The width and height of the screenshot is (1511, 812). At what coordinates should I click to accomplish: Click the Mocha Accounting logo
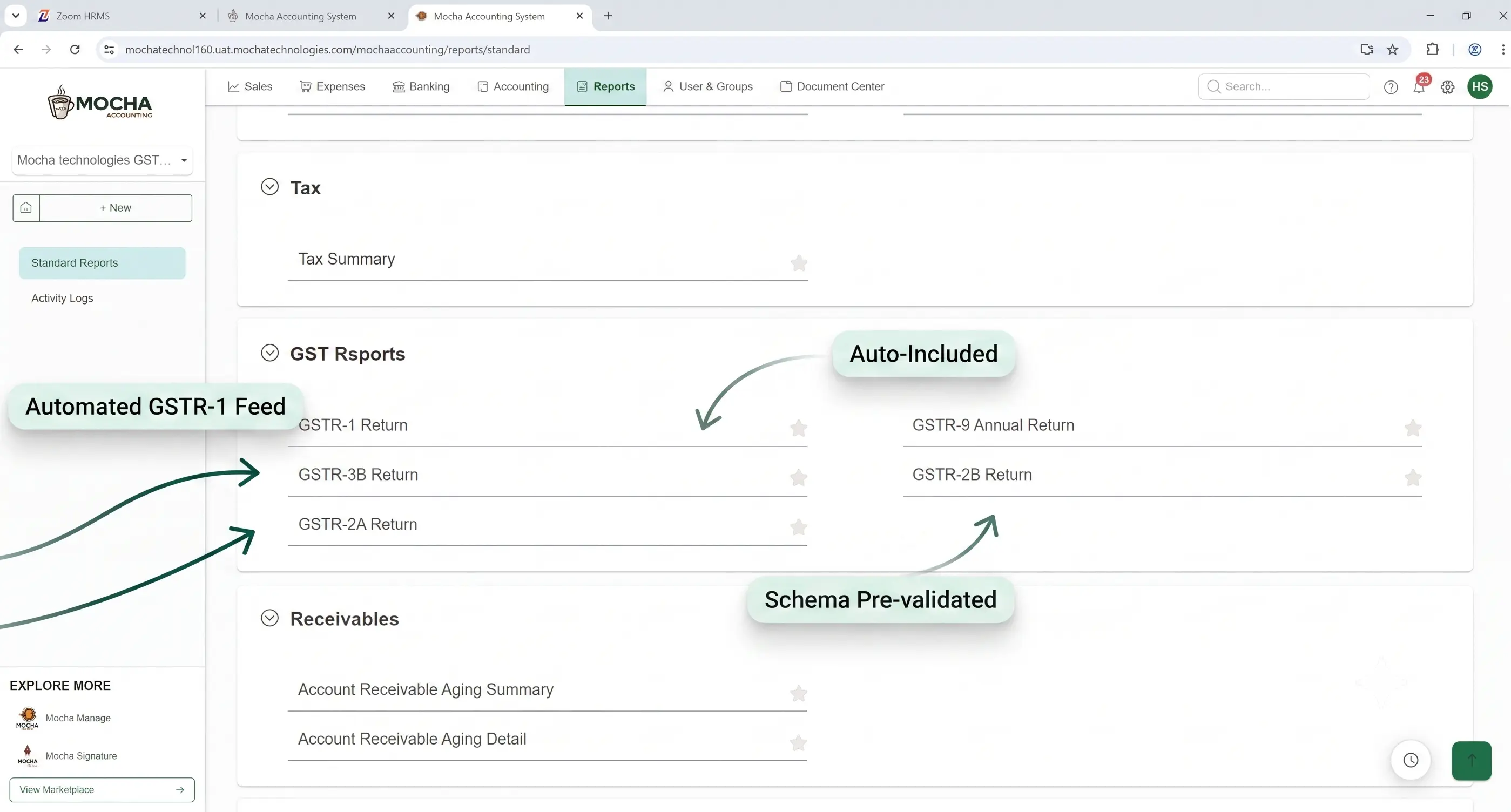(100, 103)
